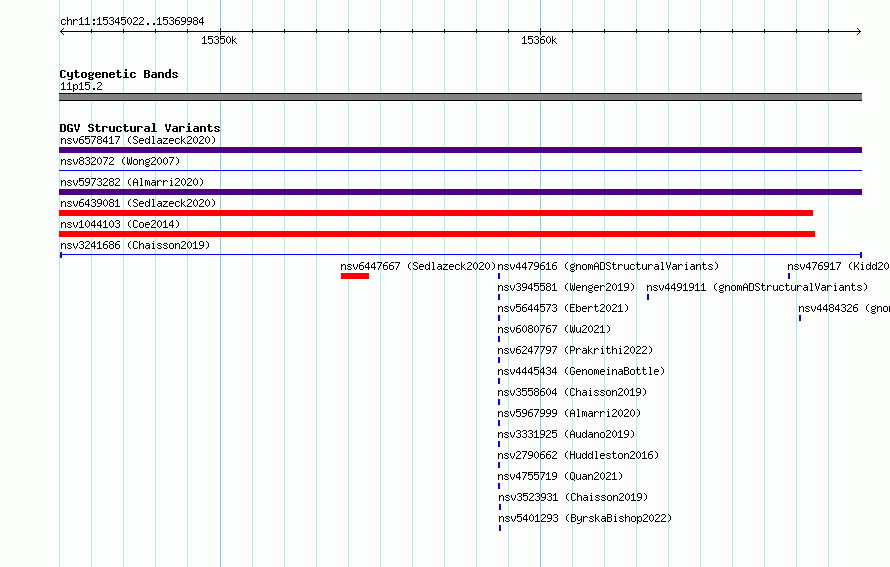The height and width of the screenshot is (567, 890).
Task: Open the nsv4491911 gnomADStructuralVariants label
Action: pos(757,287)
